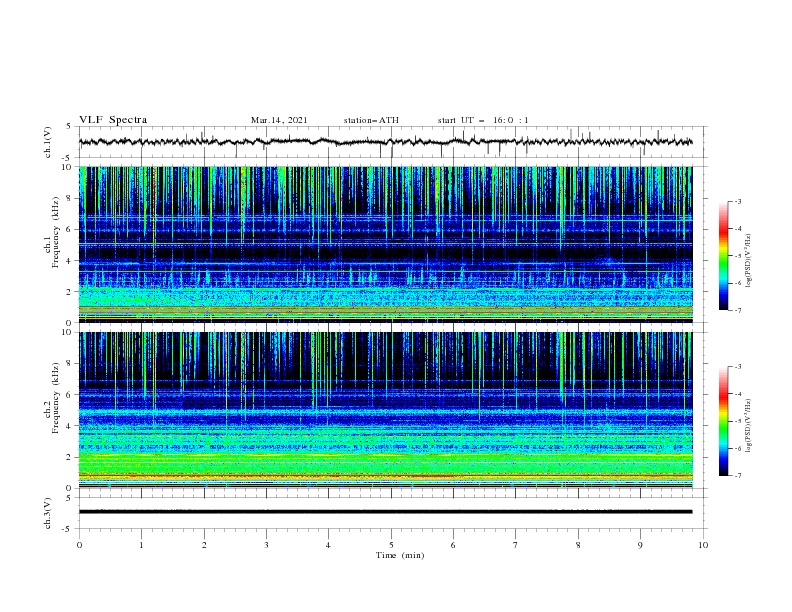Click the ch.1 color bar log(PSD) label
The height and width of the screenshot is (612, 792).
[749, 261]
